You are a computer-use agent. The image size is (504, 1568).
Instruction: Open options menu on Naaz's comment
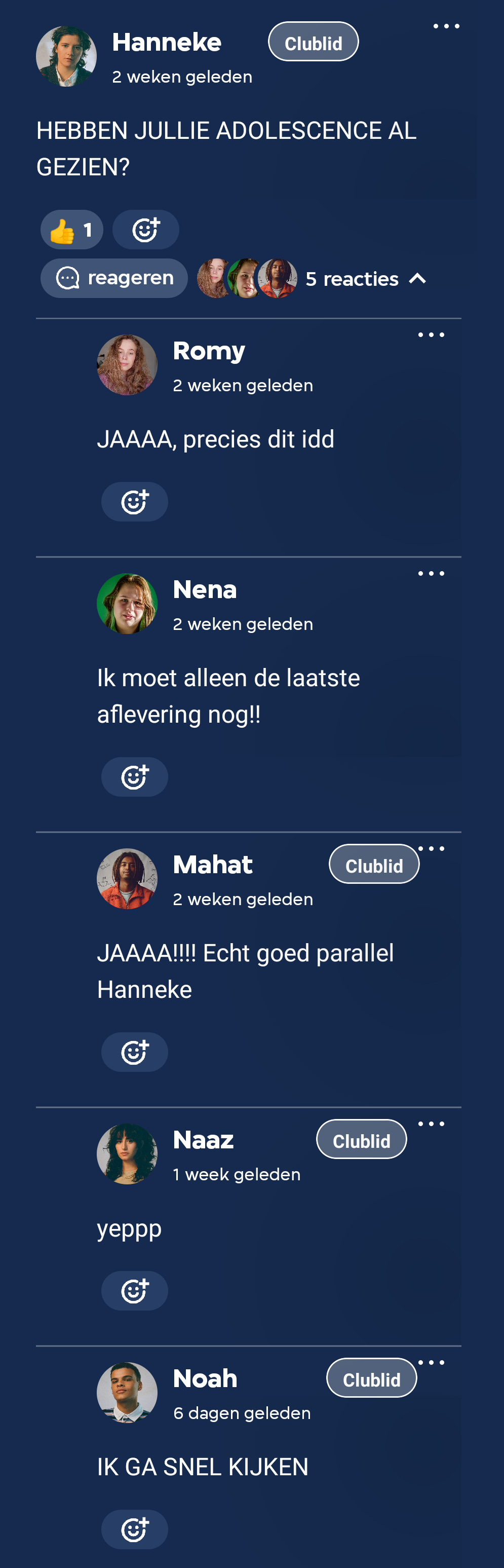click(x=431, y=1124)
